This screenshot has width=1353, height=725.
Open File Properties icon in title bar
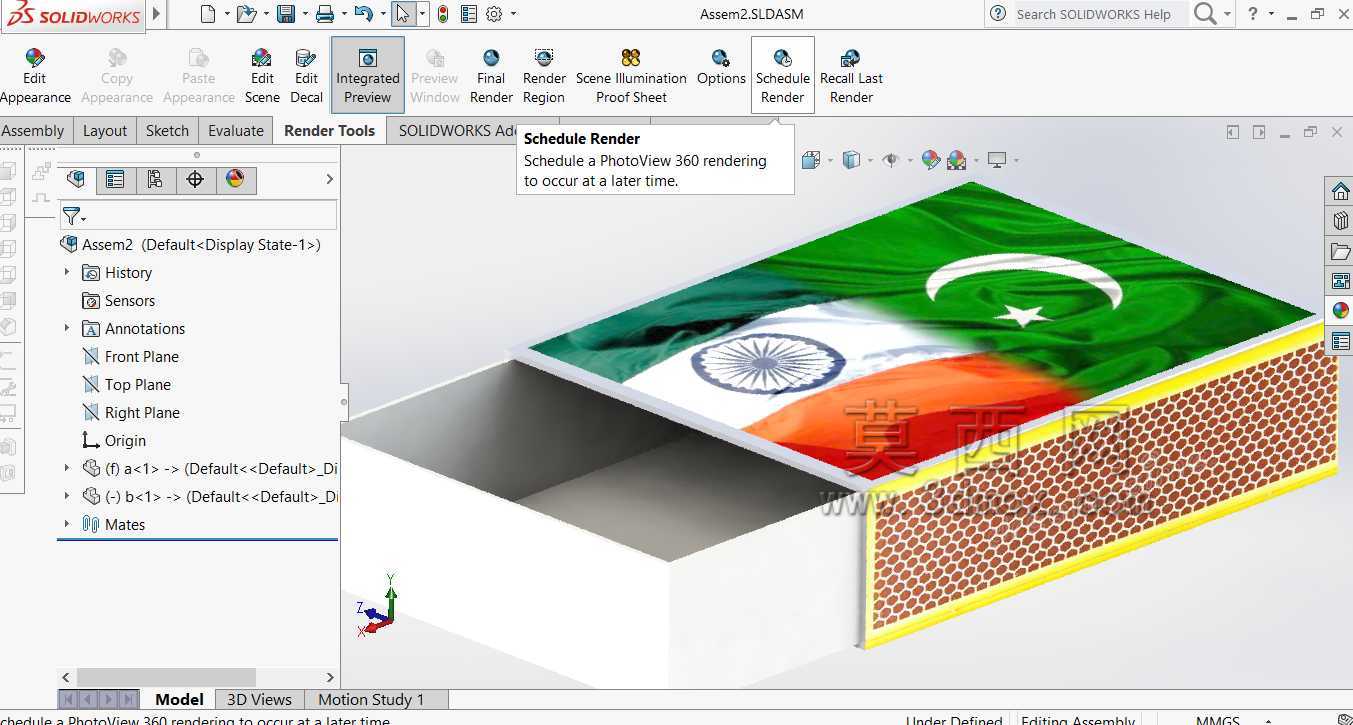[x=469, y=14]
